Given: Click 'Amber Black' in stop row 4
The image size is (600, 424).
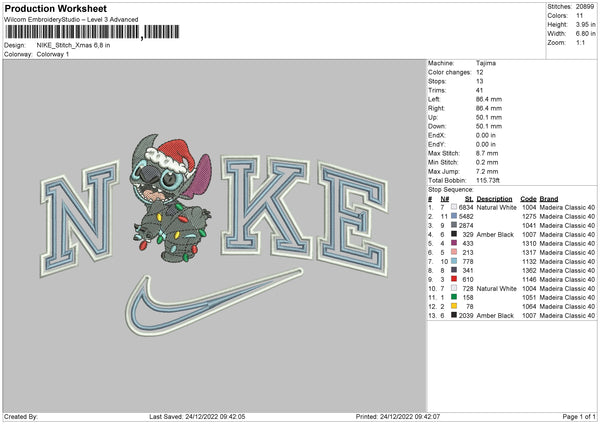Looking at the screenshot, I should (x=495, y=235).
